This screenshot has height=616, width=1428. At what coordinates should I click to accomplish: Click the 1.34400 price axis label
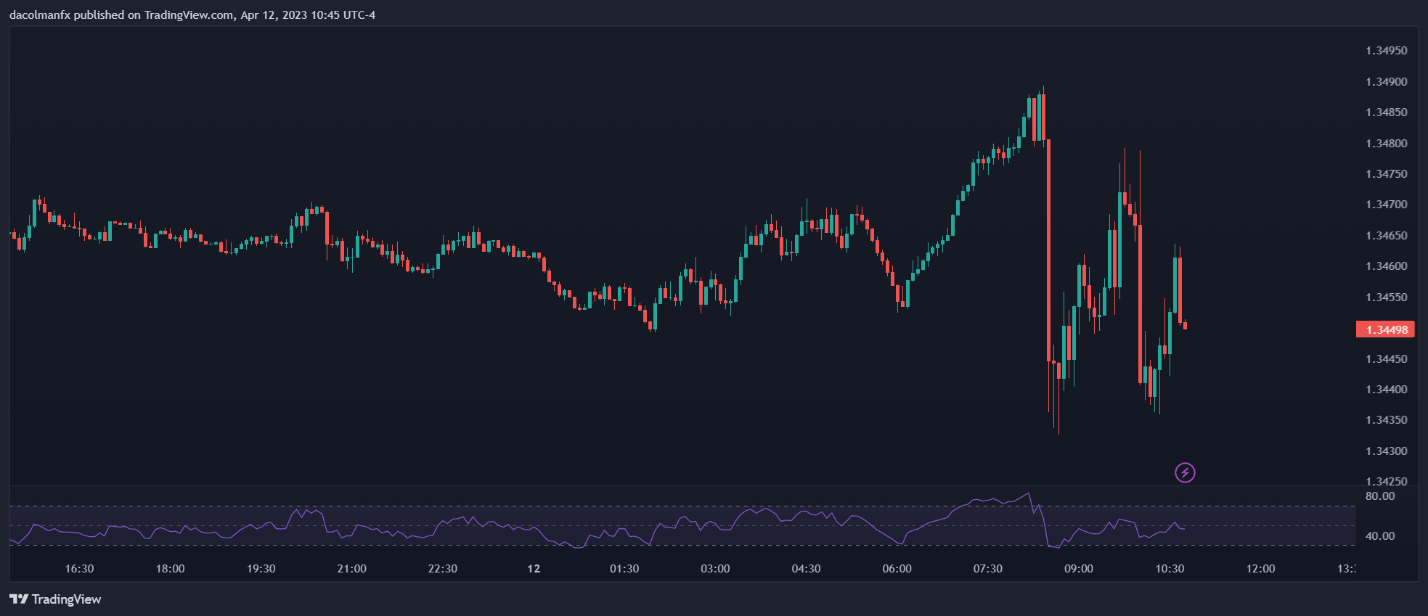(1386, 390)
